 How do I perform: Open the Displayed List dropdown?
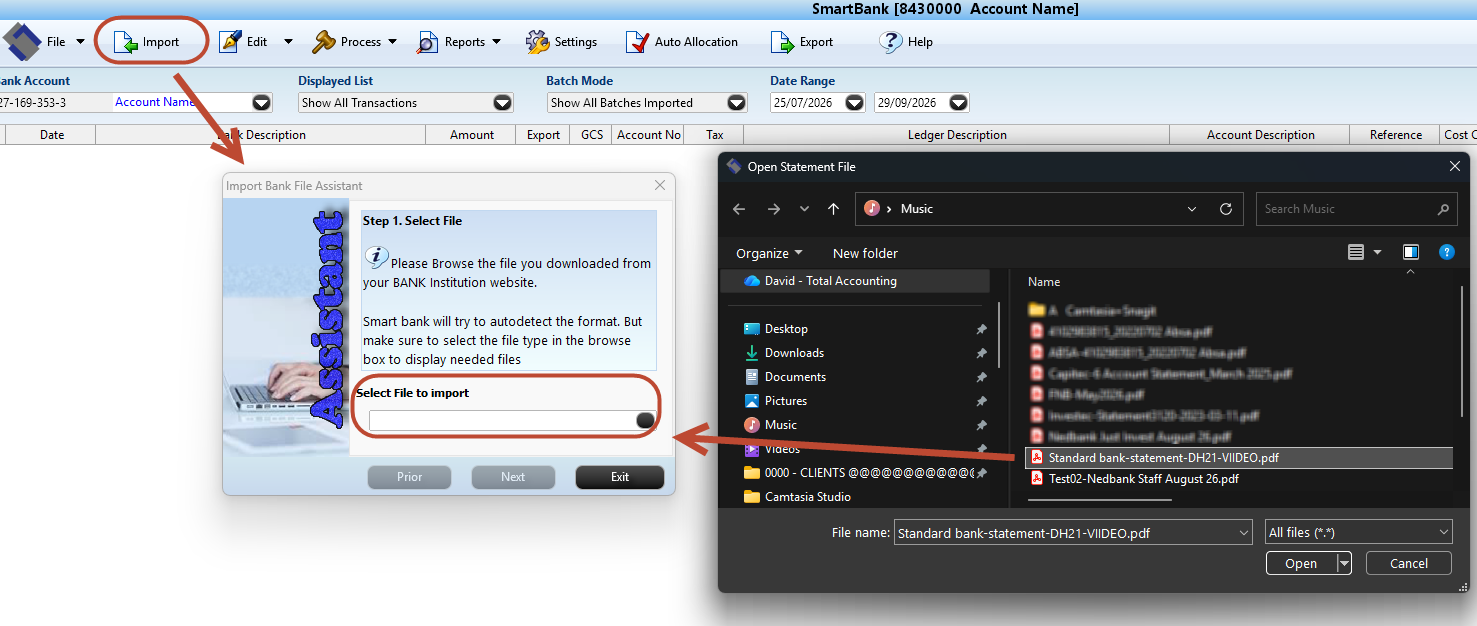(x=502, y=102)
